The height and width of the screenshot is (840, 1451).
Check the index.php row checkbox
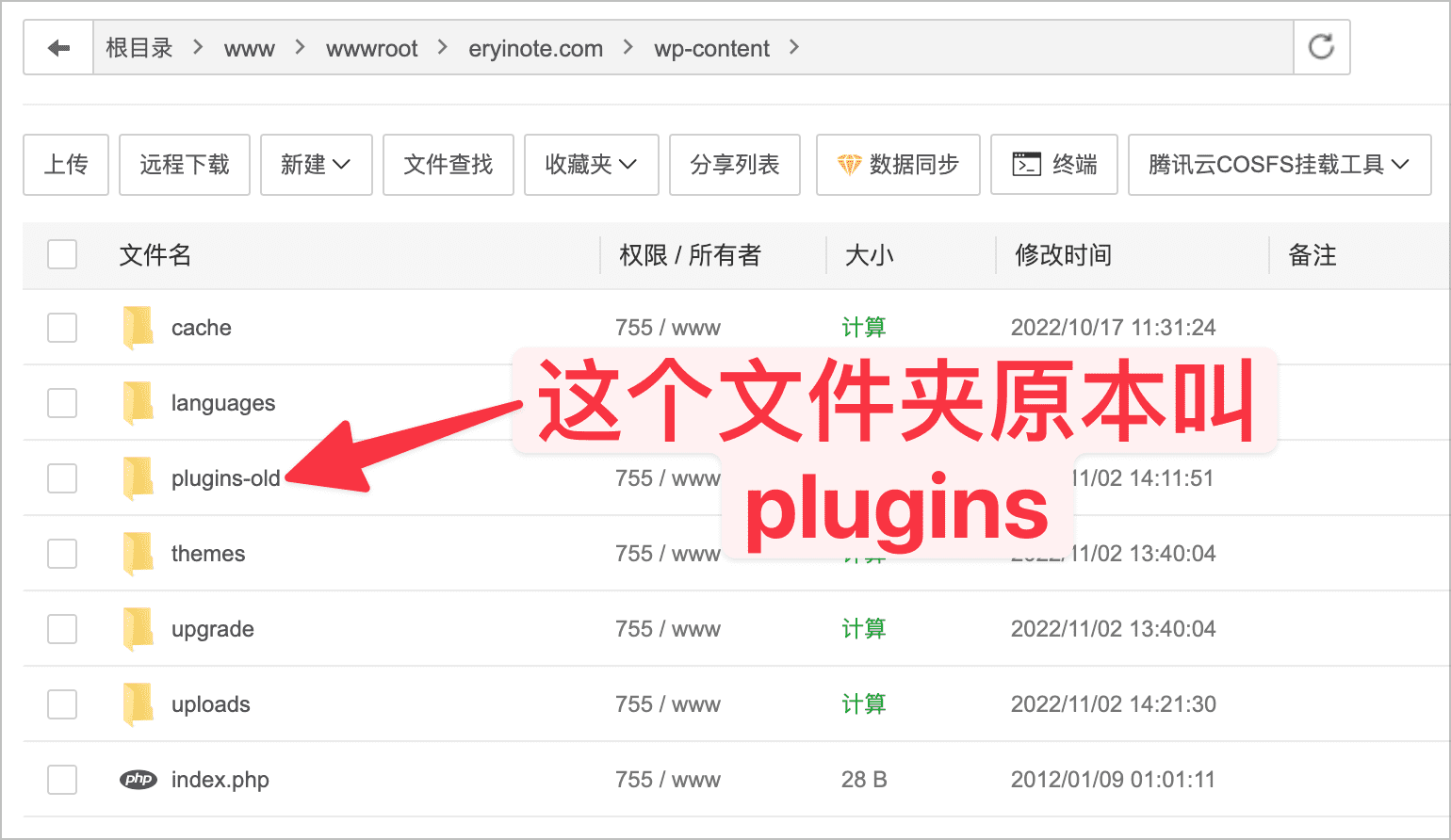coord(62,780)
